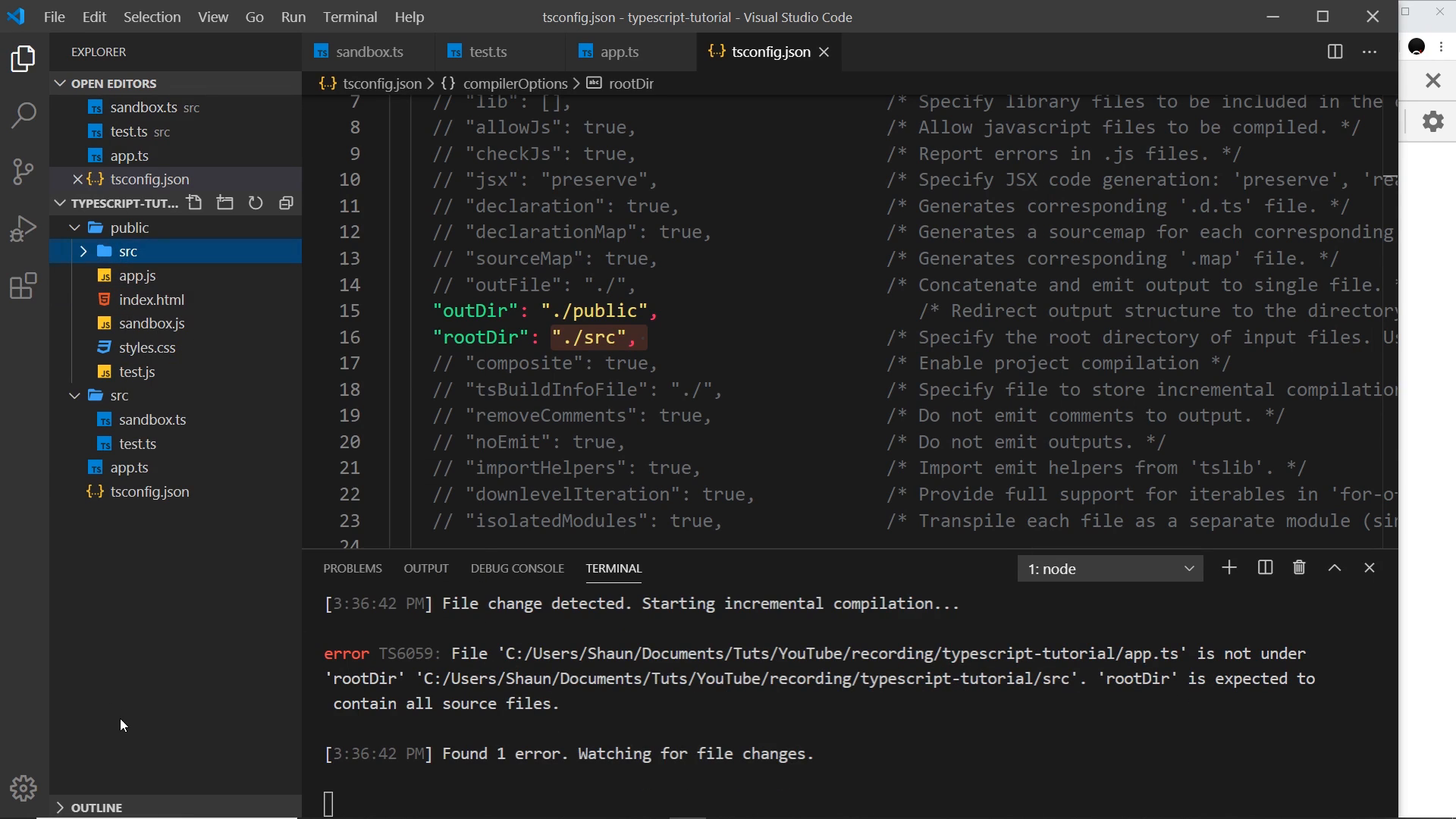Show the Problems panel tab
Screen dimensions: 1456x819
pos(353,568)
